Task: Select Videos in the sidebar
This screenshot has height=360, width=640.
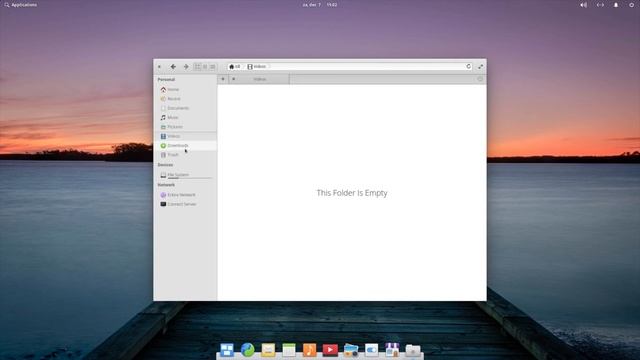Action: click(x=186, y=136)
